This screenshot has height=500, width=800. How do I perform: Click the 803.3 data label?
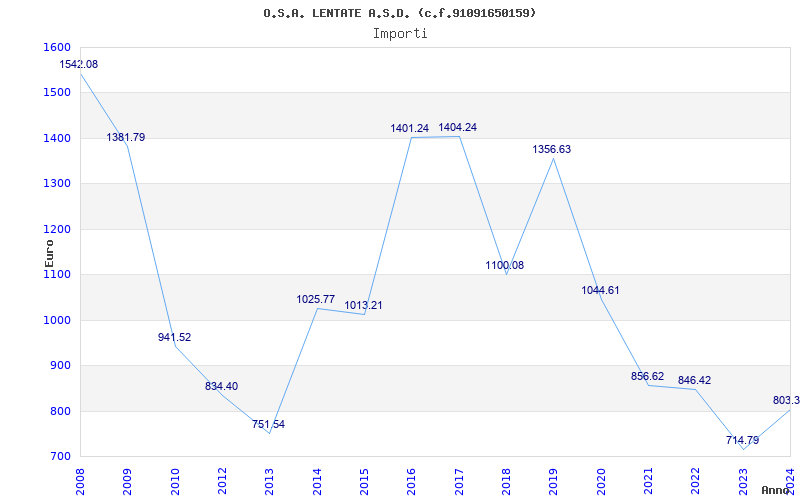(x=786, y=401)
